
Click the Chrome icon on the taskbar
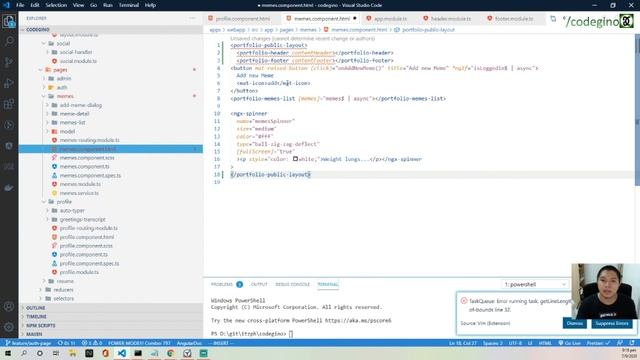click(171, 353)
